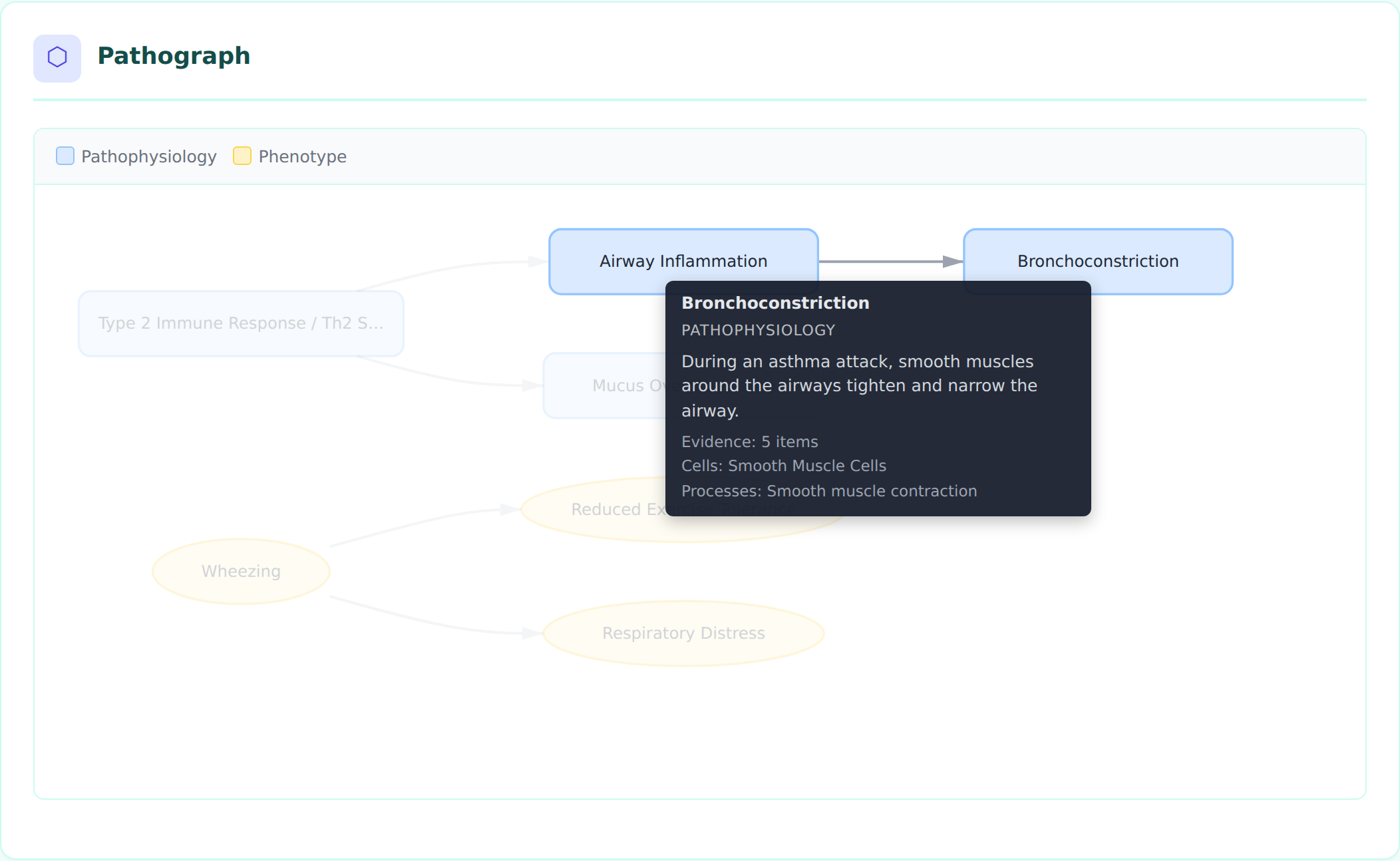Click the Type 2 Immune Response node
The image size is (1400, 861).
tap(241, 323)
